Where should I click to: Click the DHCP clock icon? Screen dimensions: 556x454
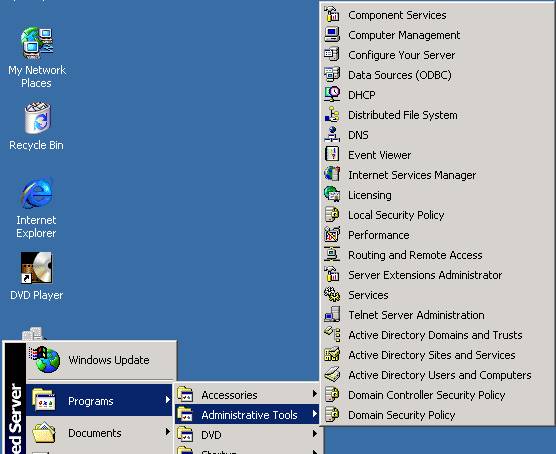(x=332, y=94)
